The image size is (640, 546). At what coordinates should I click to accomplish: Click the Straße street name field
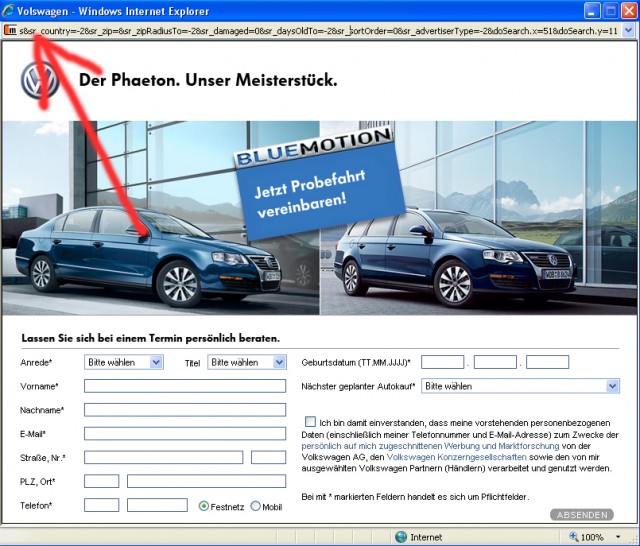click(x=164, y=457)
